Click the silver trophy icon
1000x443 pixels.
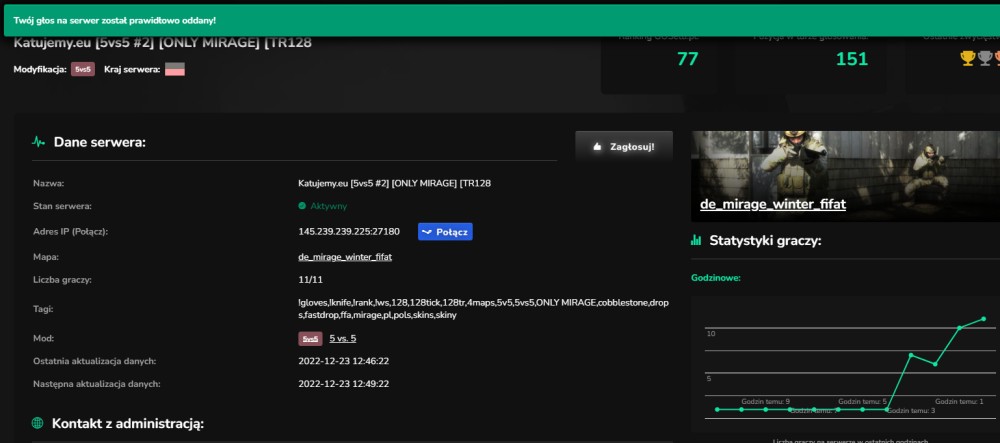pos(985,59)
